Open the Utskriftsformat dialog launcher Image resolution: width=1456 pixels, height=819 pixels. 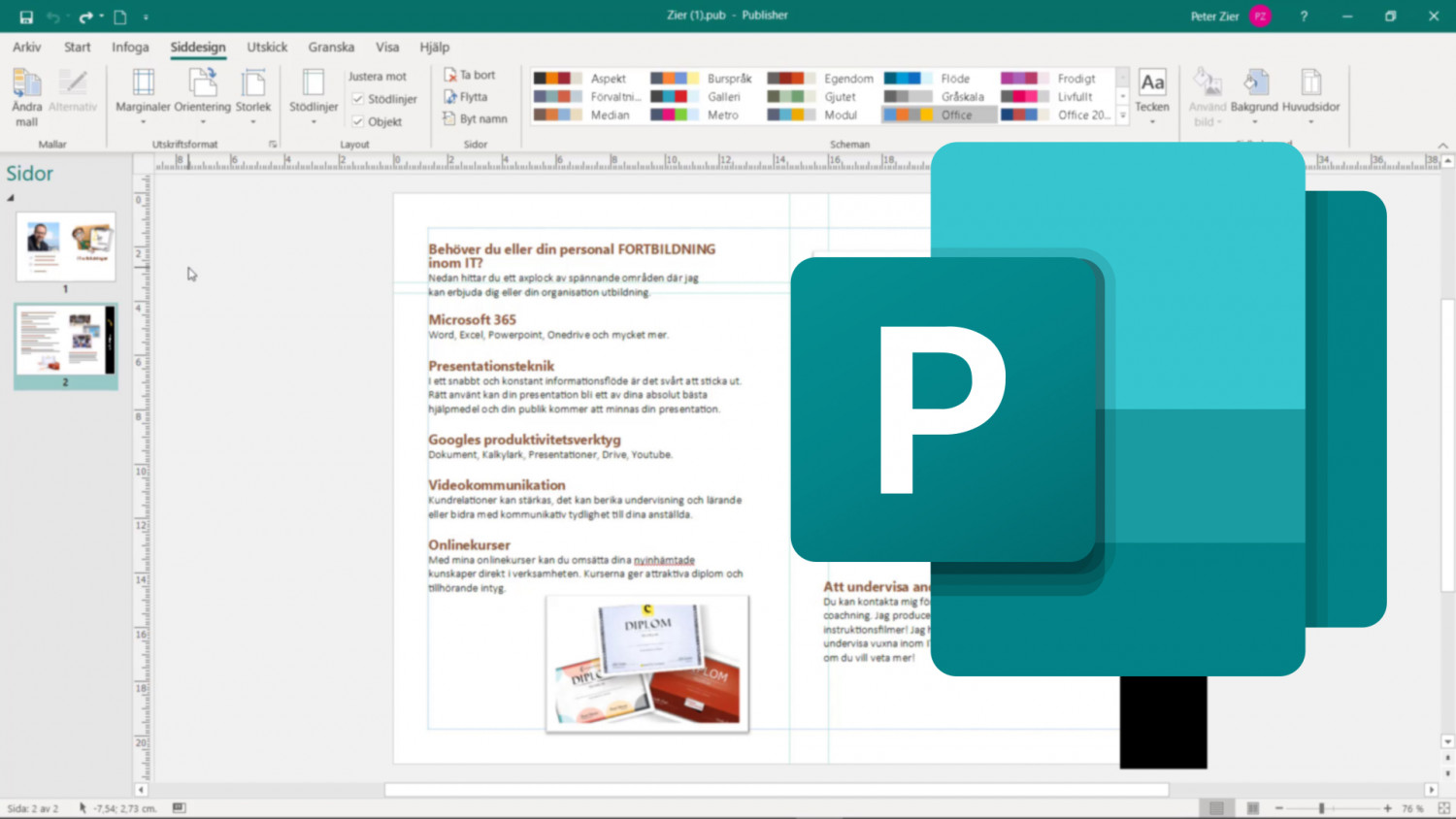click(273, 144)
